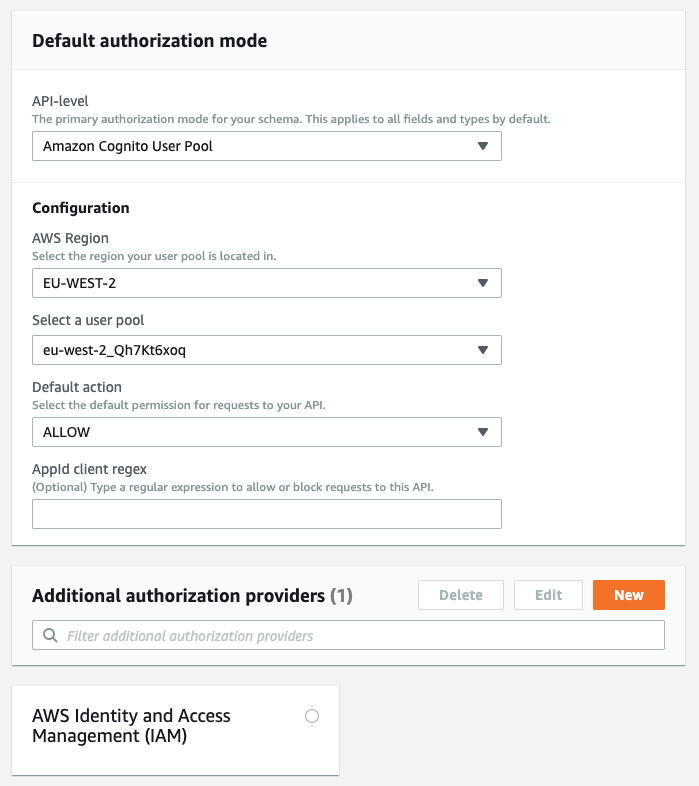The height and width of the screenshot is (786, 699).
Task: Open the eu-west-2_Qh7Kt6xoq user pool dropdown
Action: point(267,350)
